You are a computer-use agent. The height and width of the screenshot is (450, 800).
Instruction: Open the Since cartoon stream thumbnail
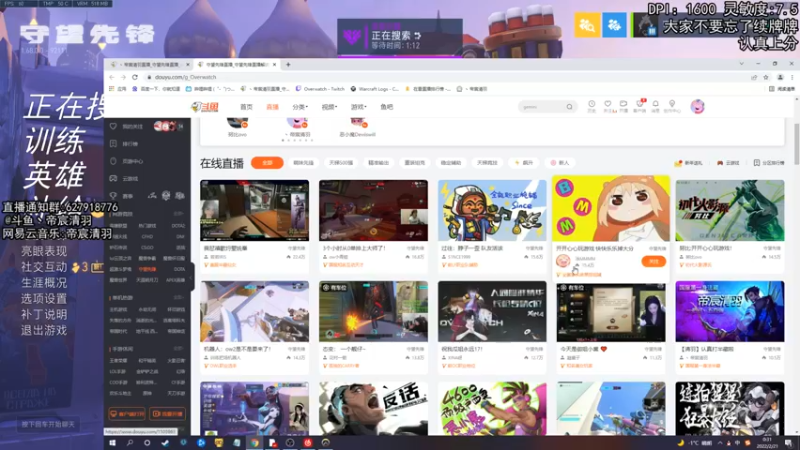(492, 210)
